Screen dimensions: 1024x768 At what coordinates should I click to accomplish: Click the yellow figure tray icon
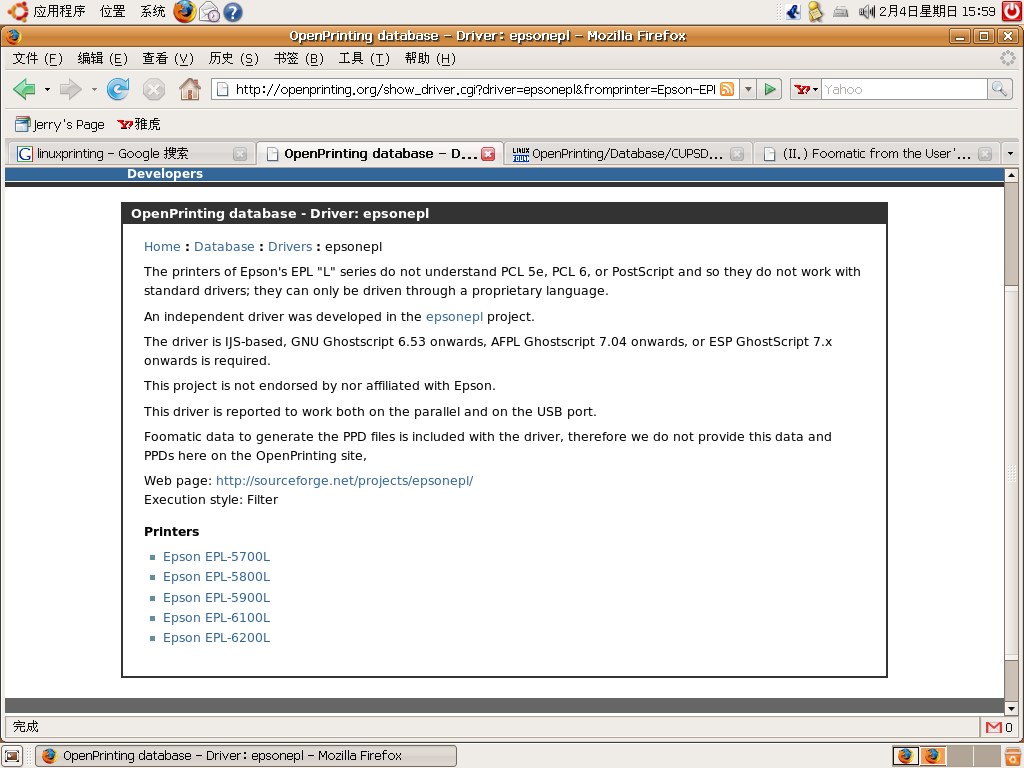pos(816,11)
